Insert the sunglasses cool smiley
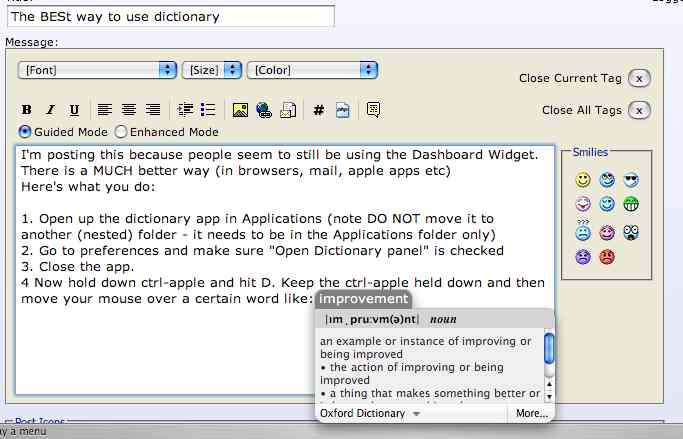The width and height of the screenshot is (683, 439). [x=631, y=179]
